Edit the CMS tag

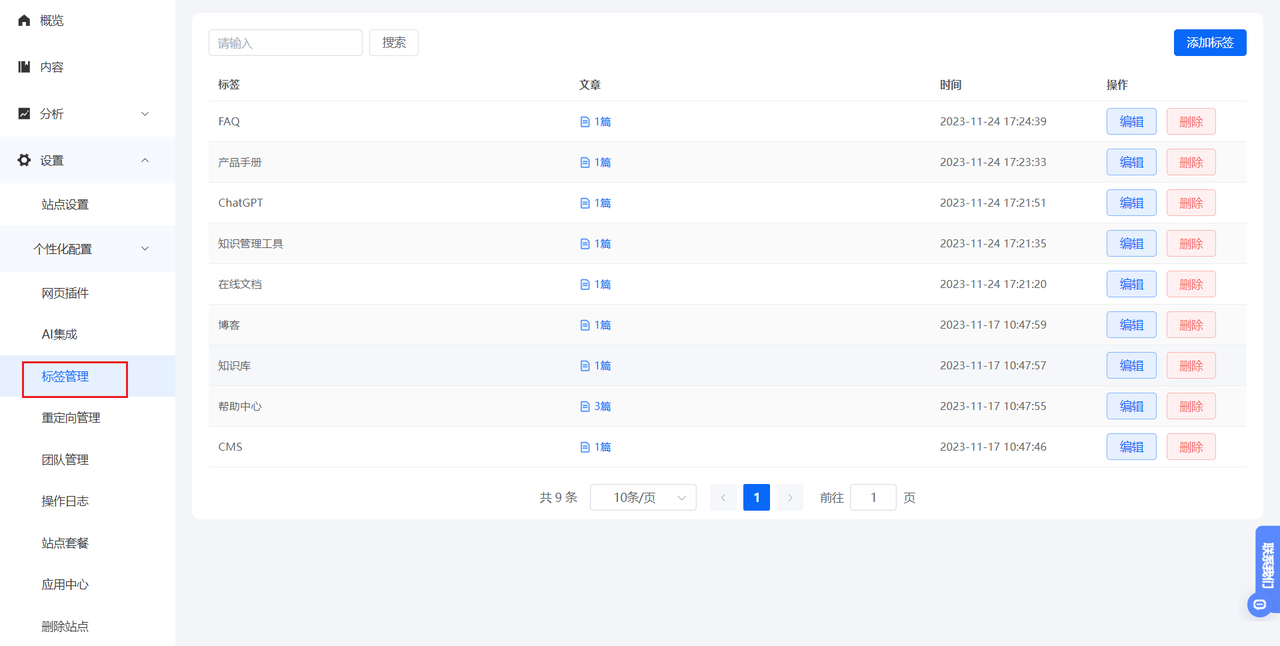click(x=1132, y=447)
